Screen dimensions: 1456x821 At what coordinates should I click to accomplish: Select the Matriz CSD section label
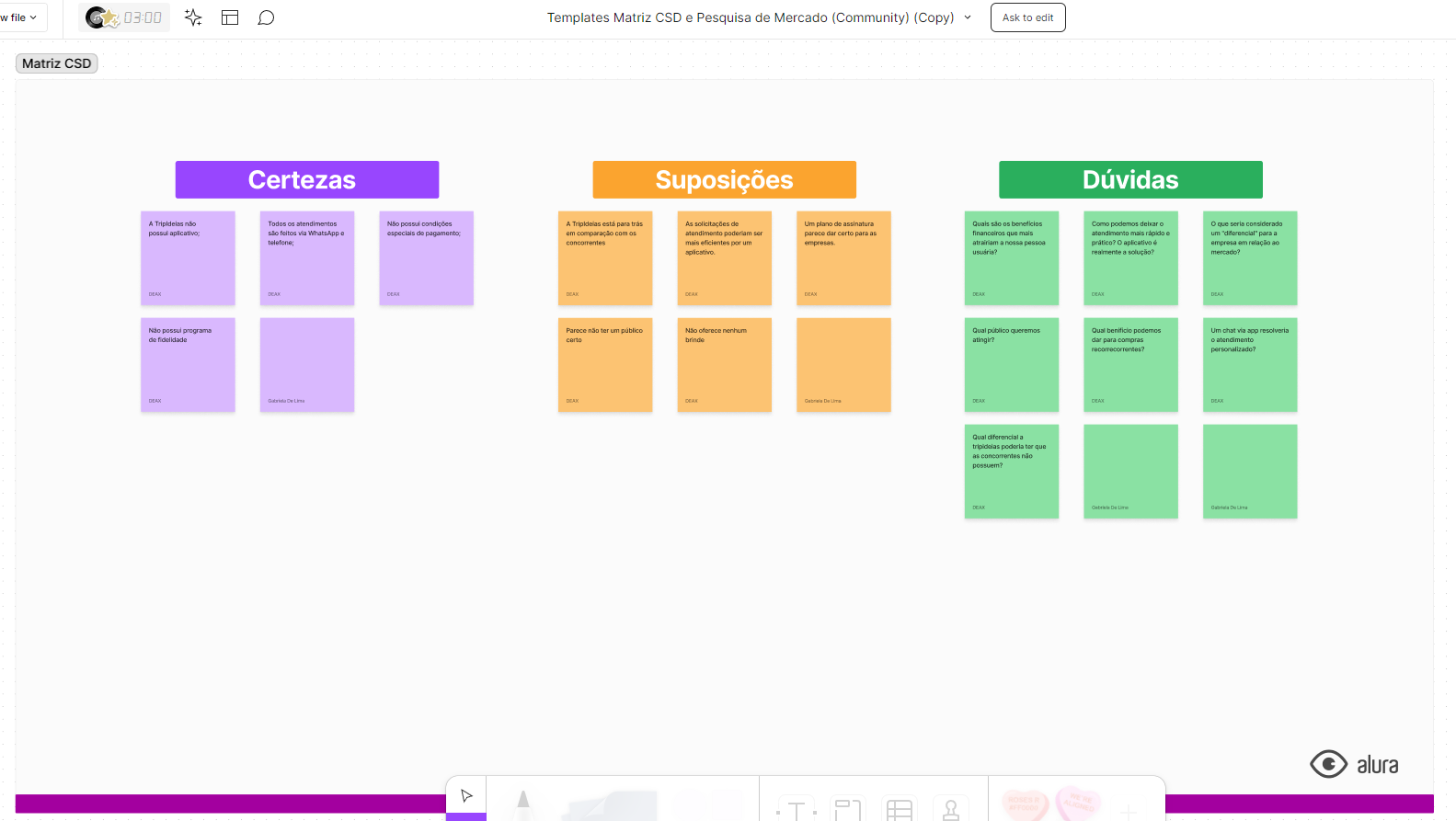click(57, 63)
